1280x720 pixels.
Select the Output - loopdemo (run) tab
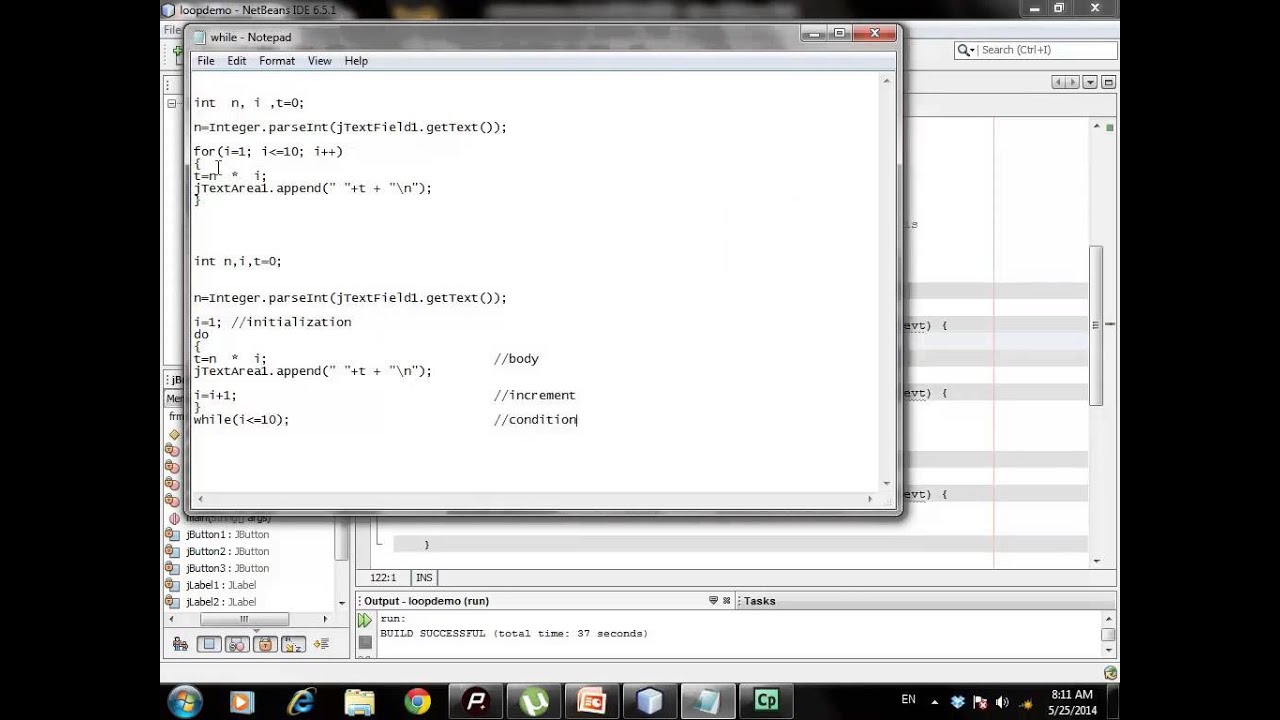[x=426, y=601]
